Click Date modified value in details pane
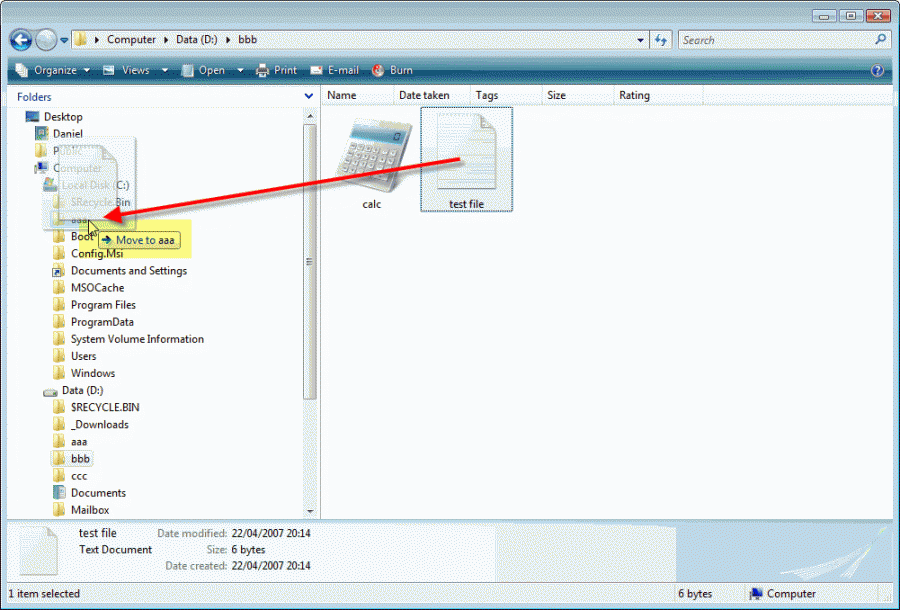Image resolution: width=900 pixels, height=610 pixels. click(x=271, y=533)
